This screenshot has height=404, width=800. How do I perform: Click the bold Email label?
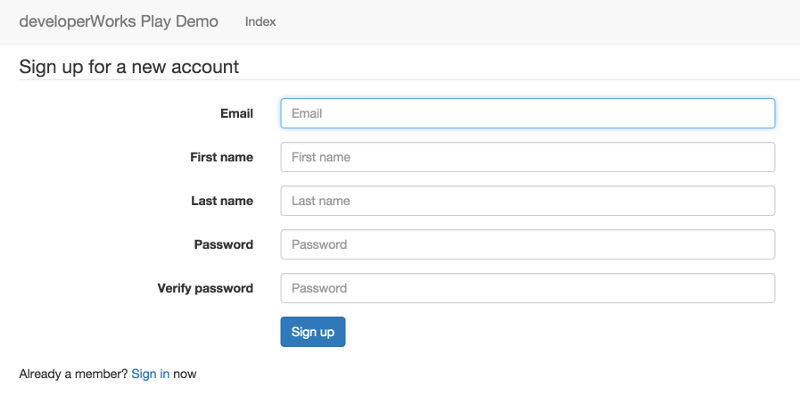(x=236, y=113)
